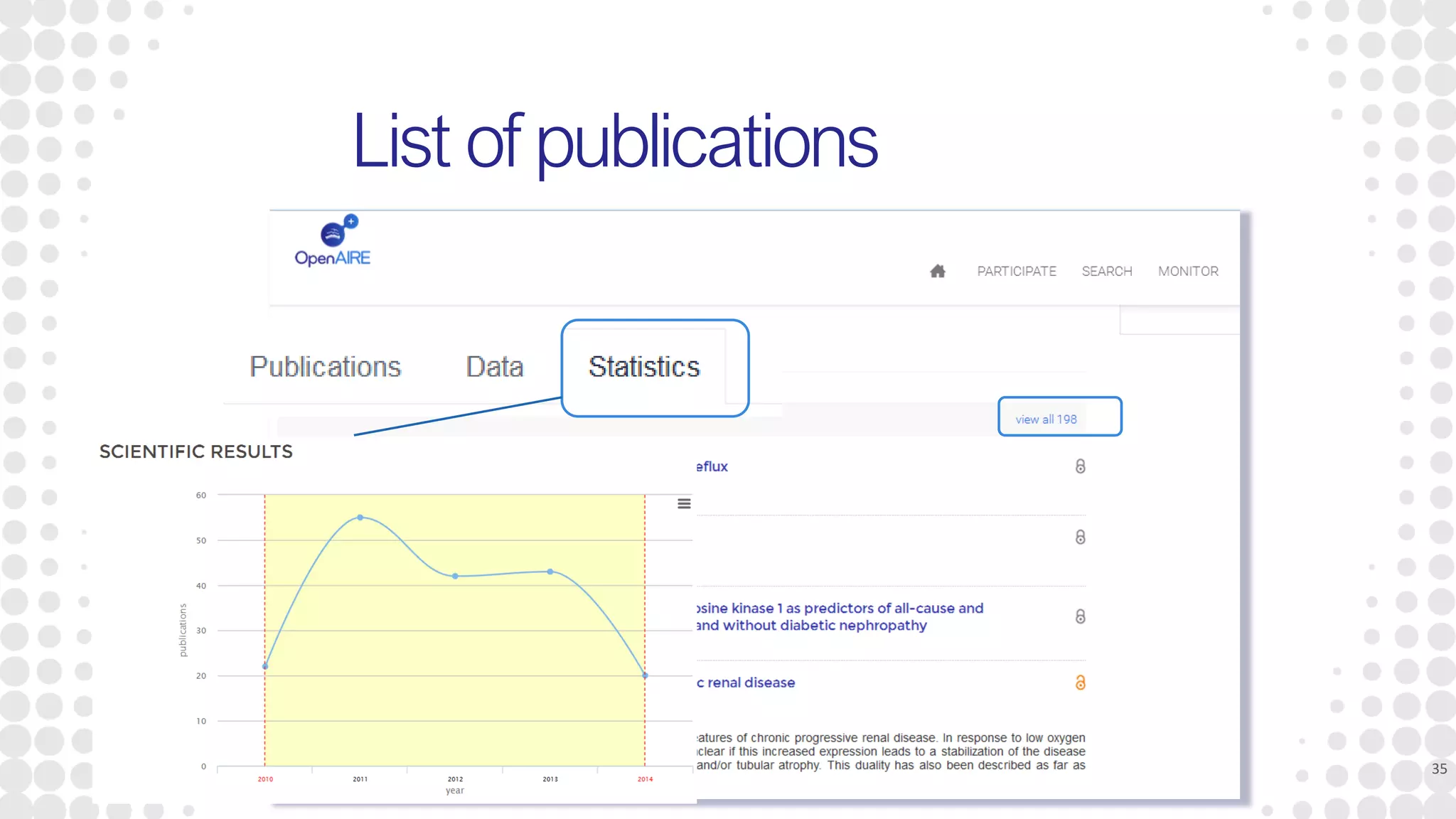The image size is (1456, 819).
Task: Click the 2011 data point on the chart
Action: click(x=360, y=518)
